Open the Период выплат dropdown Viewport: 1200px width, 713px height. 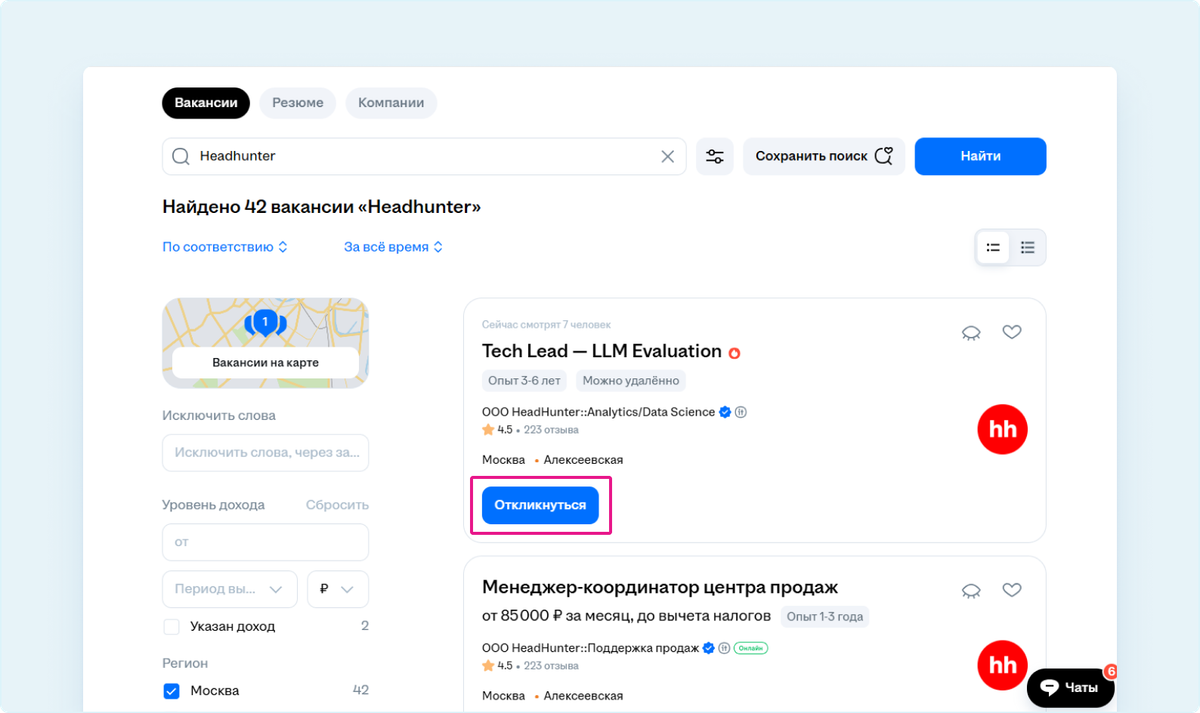(x=229, y=590)
